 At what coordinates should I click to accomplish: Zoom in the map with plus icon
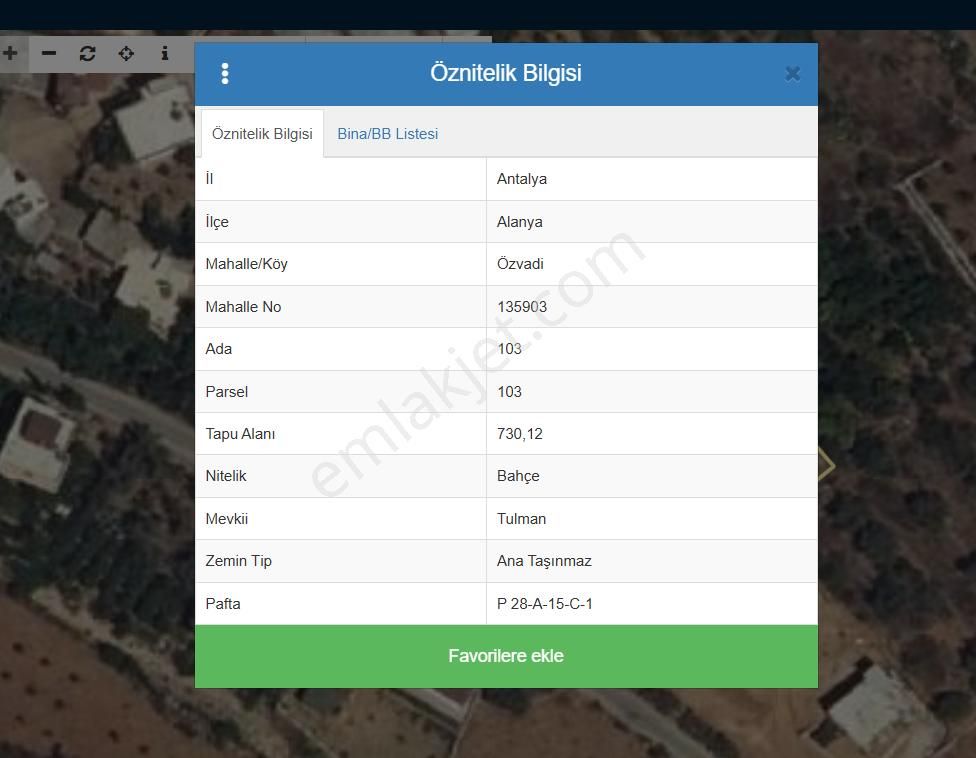10,53
